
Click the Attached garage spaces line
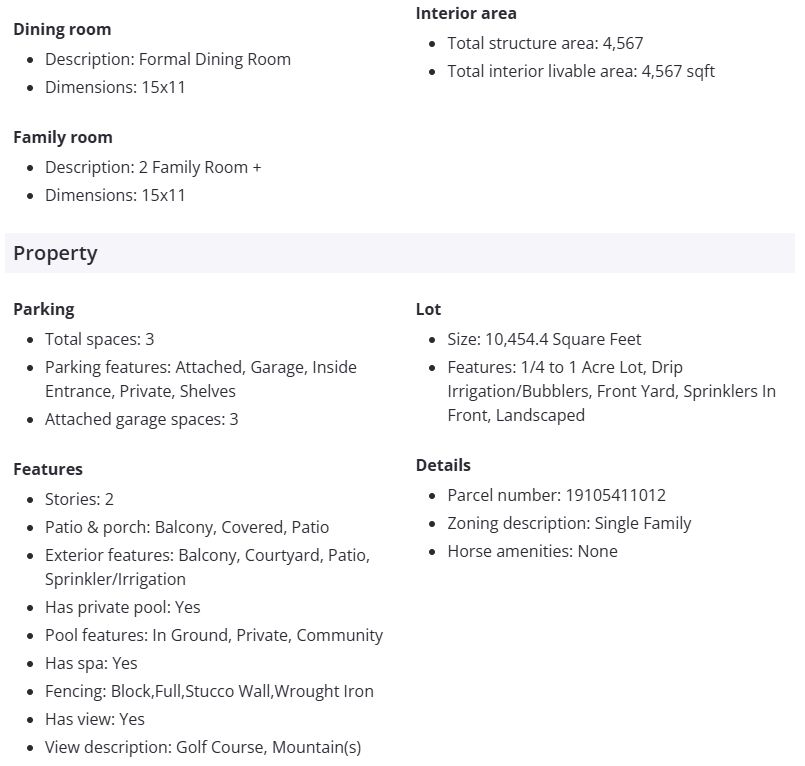click(x=141, y=419)
